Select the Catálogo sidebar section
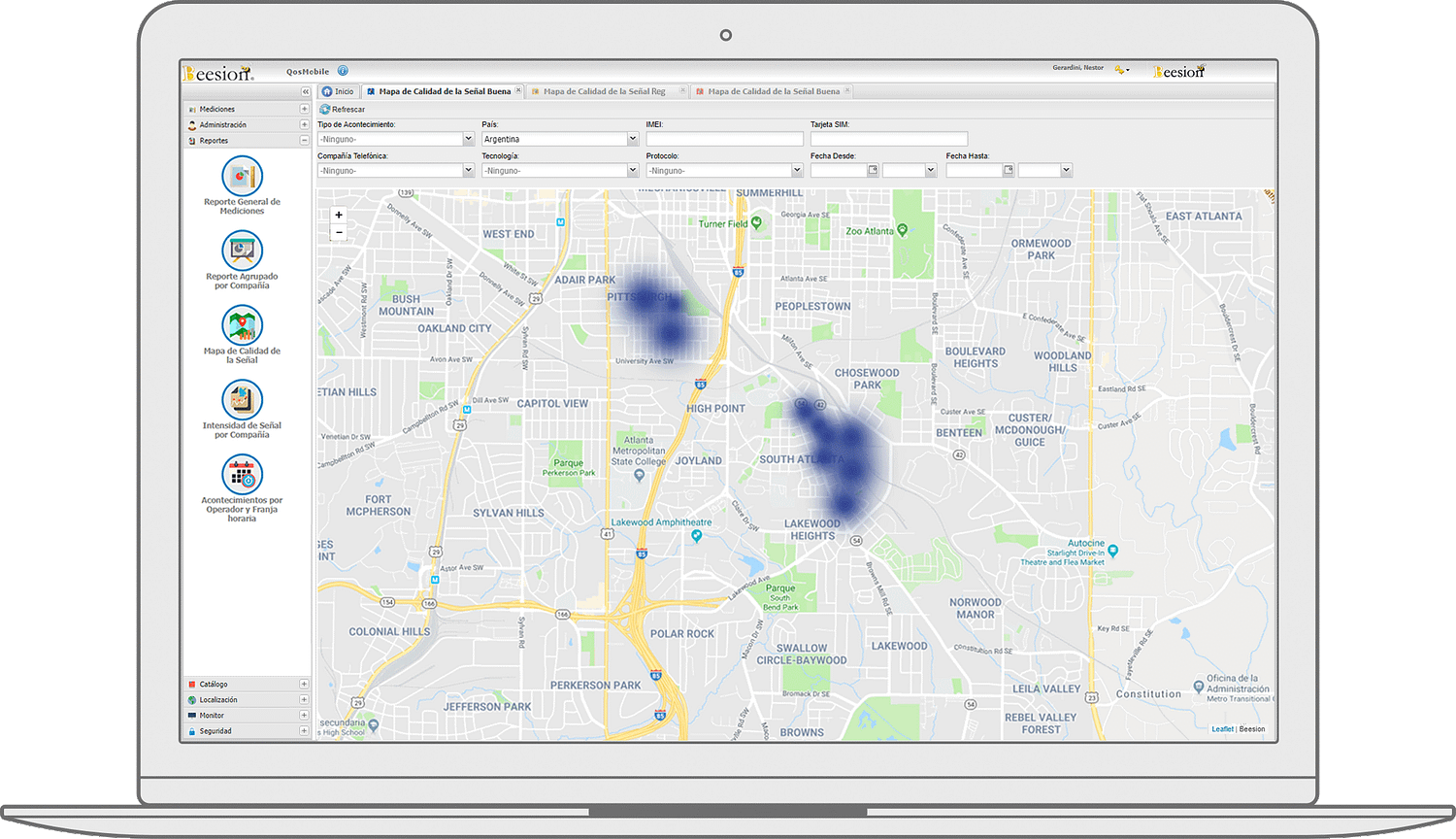 (x=247, y=684)
